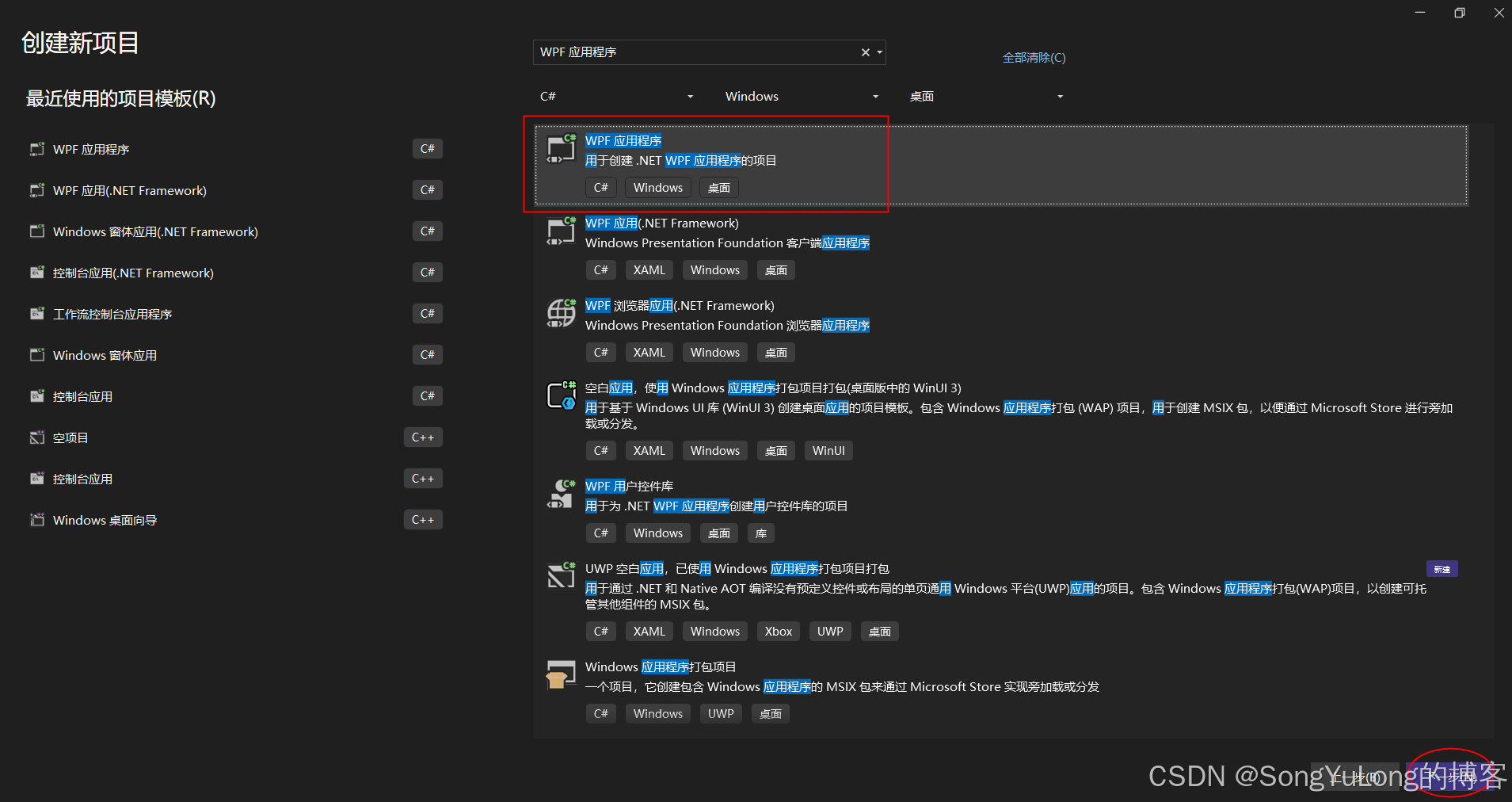
Task: Open the search box history dropdown arrow
Action: click(x=879, y=52)
